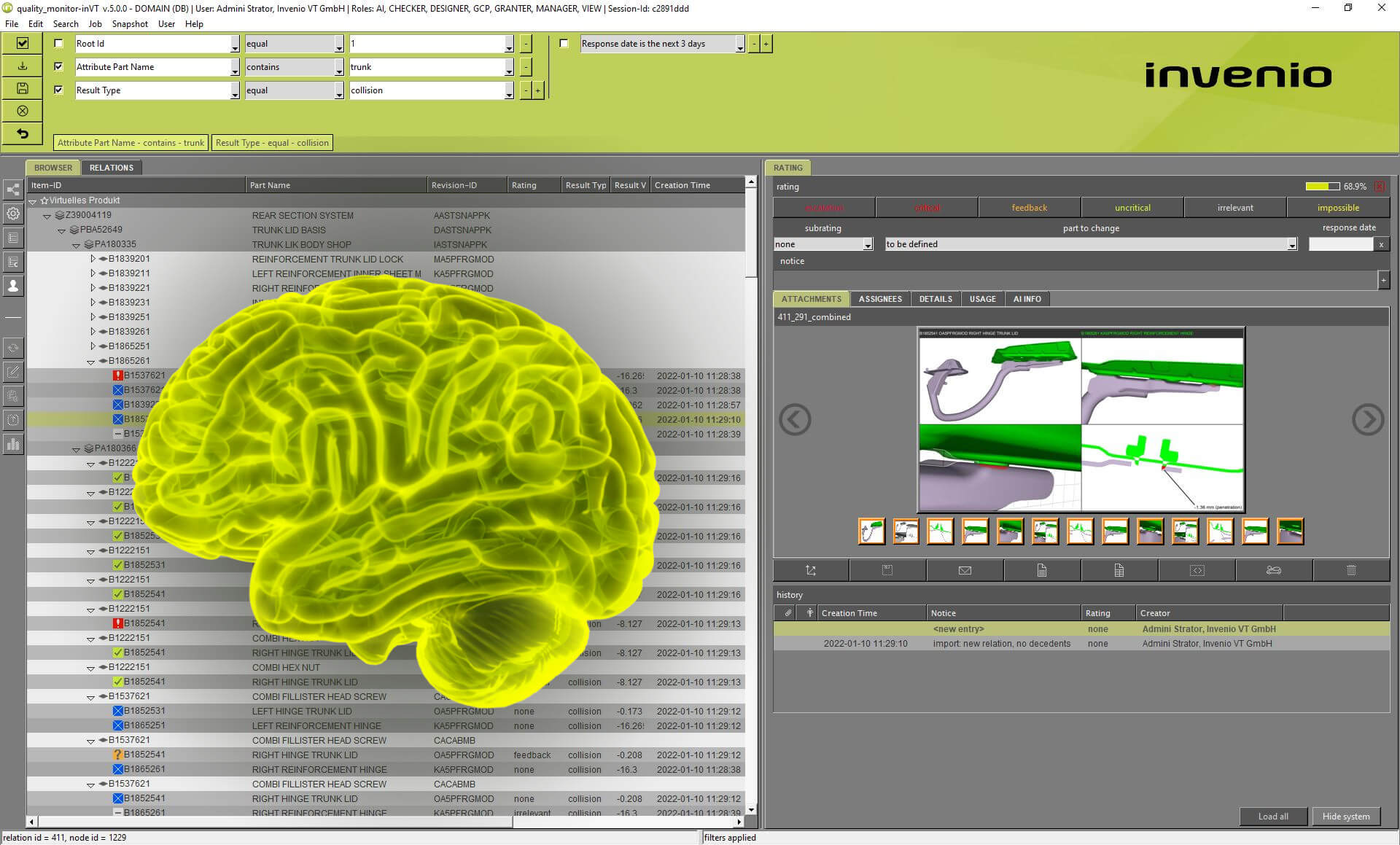Click the share/structure icon in left sidebar
Viewport: 1400px width, 845px height.
tap(13, 190)
